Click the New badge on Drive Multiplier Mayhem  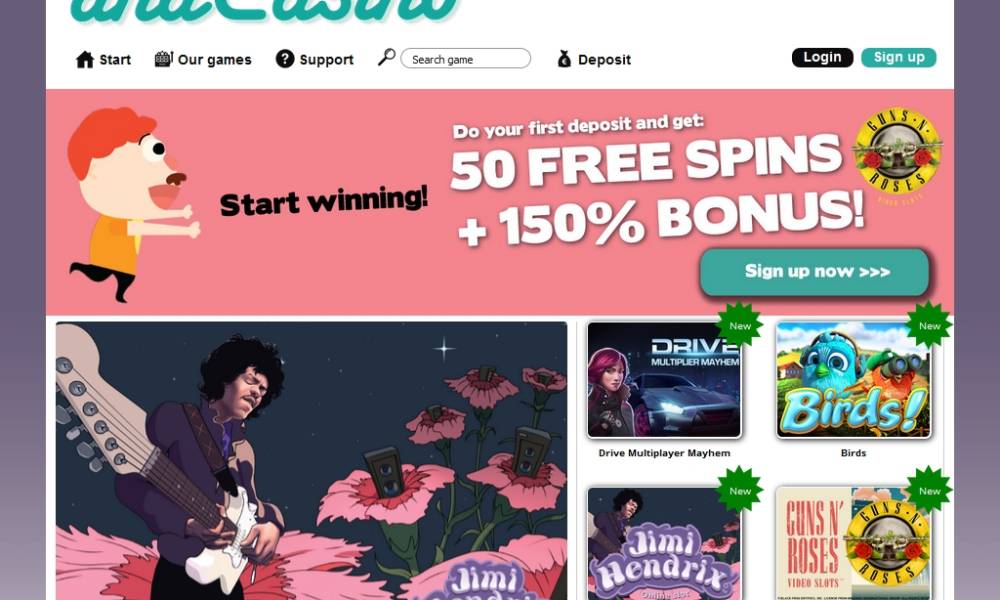[x=740, y=326]
